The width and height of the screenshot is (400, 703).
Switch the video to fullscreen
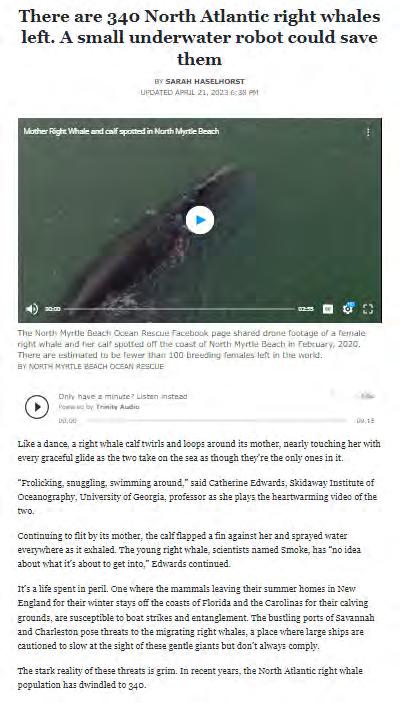(x=368, y=309)
